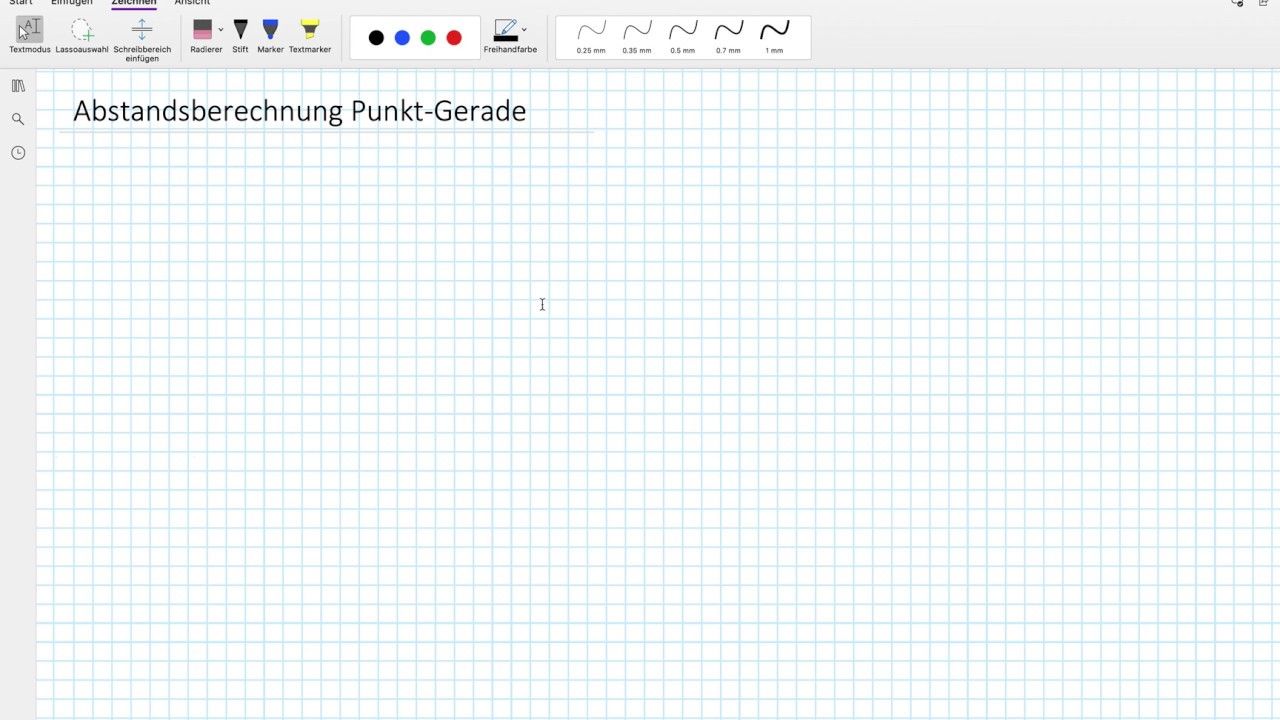Choose the Stift pen tool
The height and width of the screenshot is (720, 1280).
[240, 35]
